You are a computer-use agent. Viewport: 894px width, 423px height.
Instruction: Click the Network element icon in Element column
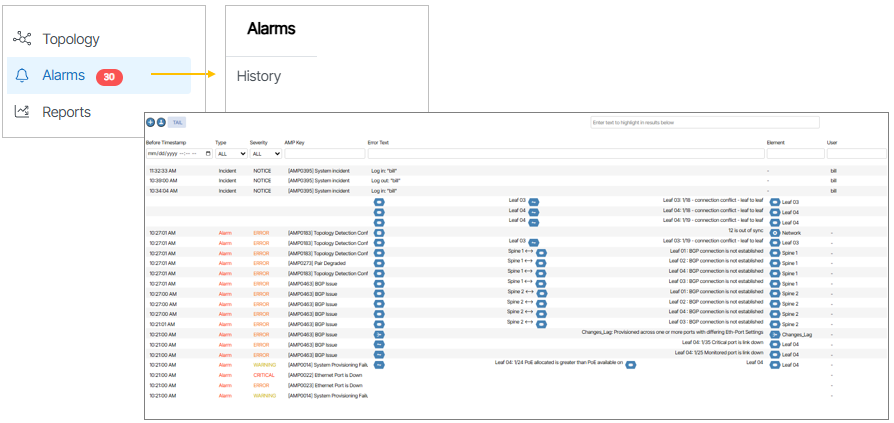coord(774,232)
